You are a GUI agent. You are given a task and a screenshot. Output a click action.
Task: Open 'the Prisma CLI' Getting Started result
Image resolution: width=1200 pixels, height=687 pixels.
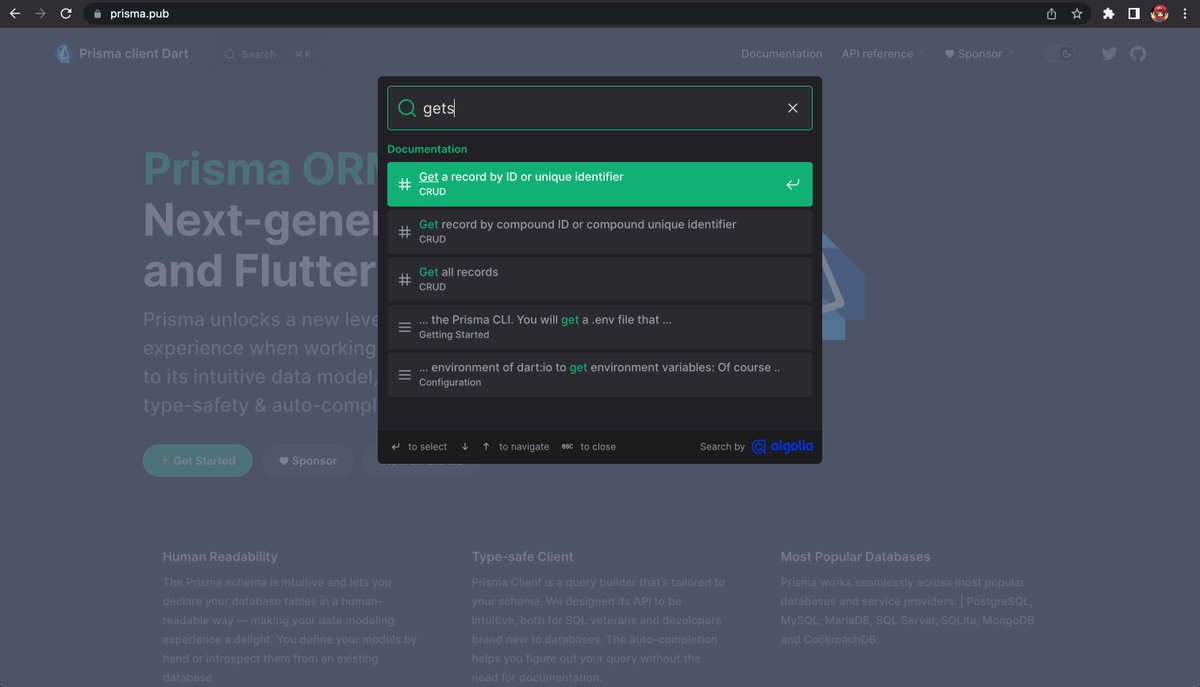600,327
